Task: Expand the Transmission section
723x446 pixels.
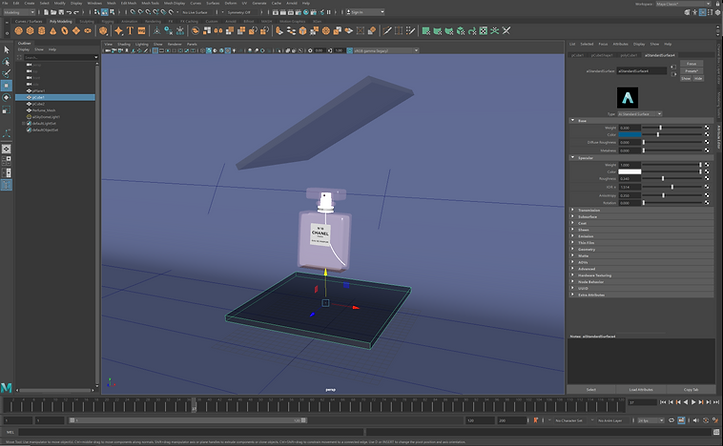Action: (x=573, y=210)
